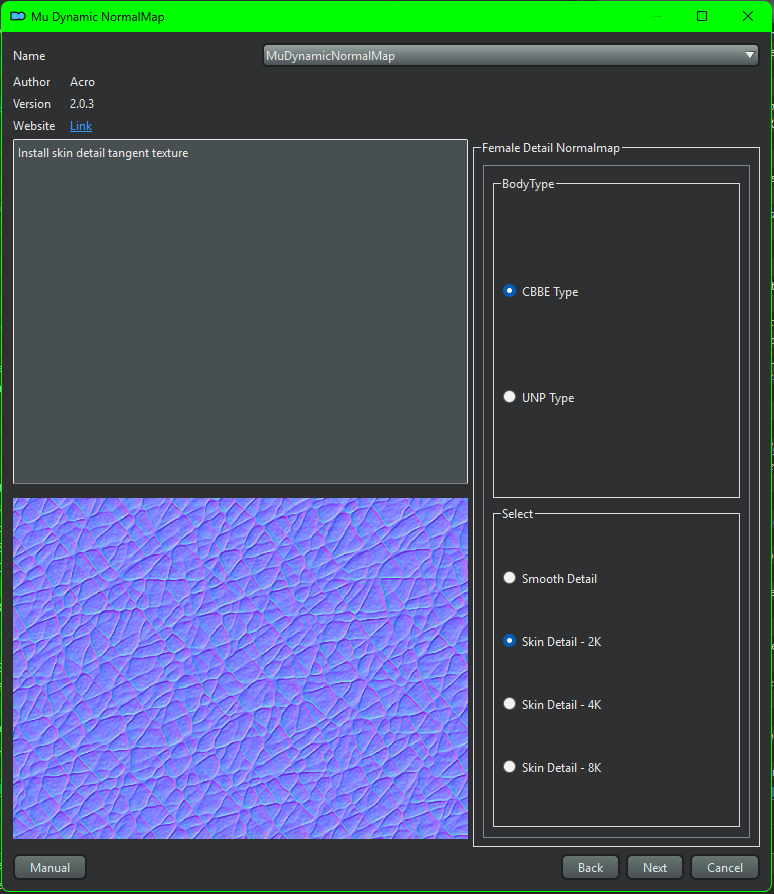Click the Select group label
The height and width of the screenshot is (894, 774).
pos(517,514)
